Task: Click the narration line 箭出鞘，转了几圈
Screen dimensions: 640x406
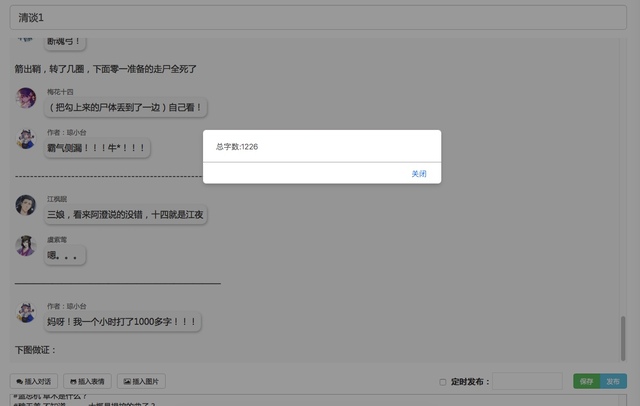Action: tap(105, 69)
